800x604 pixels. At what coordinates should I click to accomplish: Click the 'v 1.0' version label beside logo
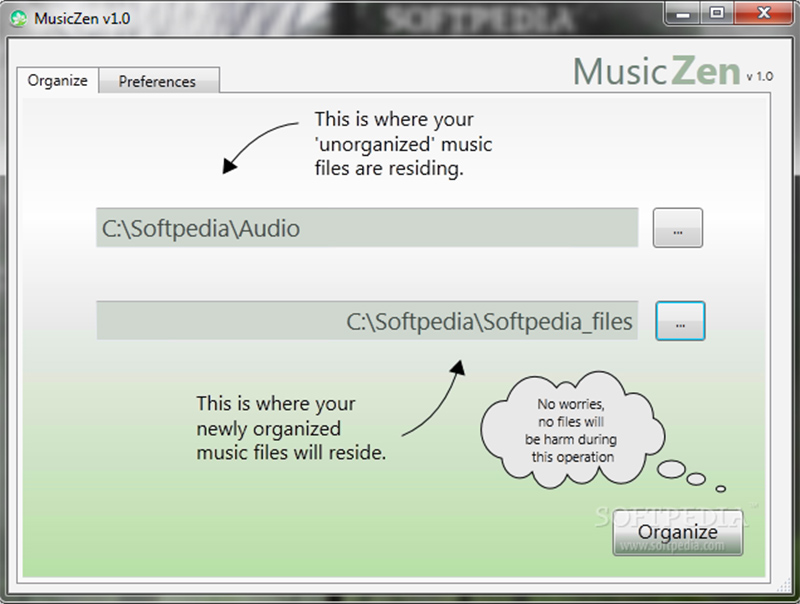tap(760, 77)
